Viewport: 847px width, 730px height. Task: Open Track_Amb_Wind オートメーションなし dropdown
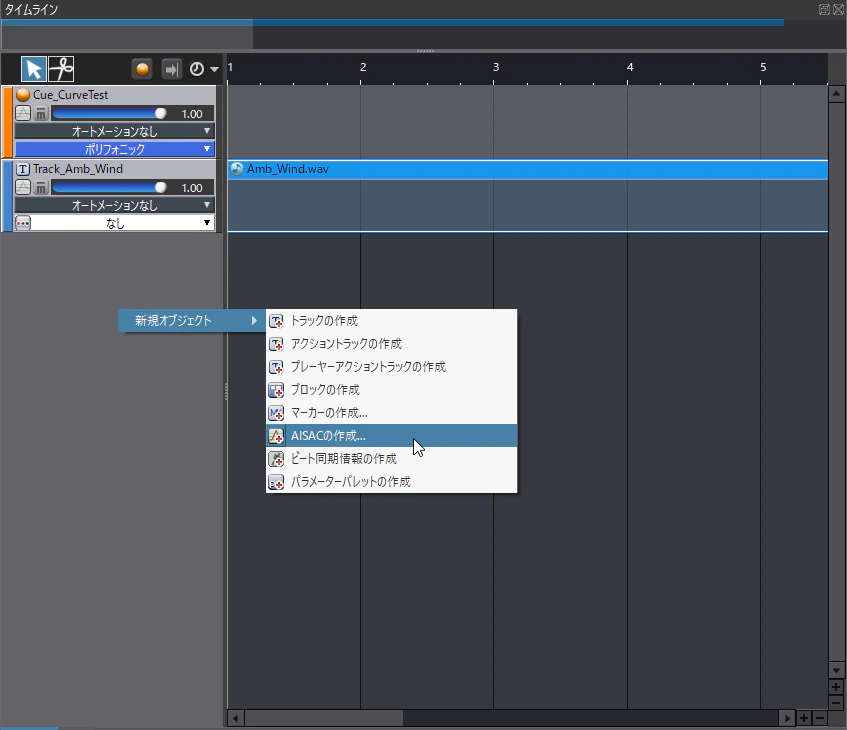point(114,205)
